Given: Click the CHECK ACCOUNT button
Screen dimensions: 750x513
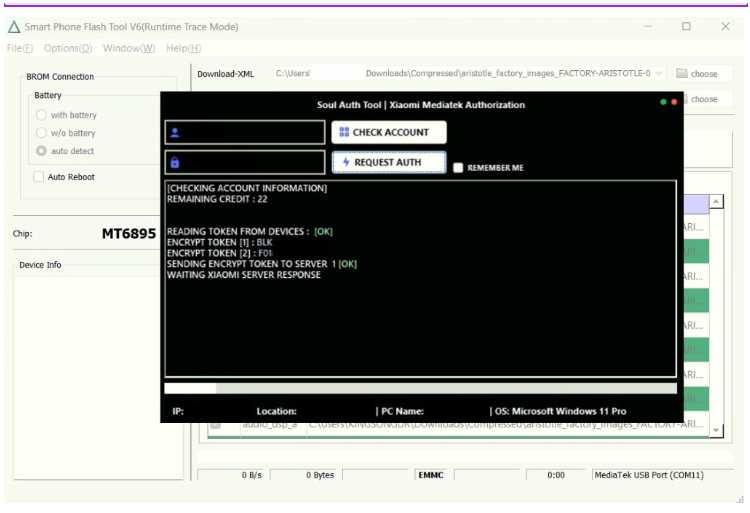Looking at the screenshot, I should (389, 132).
